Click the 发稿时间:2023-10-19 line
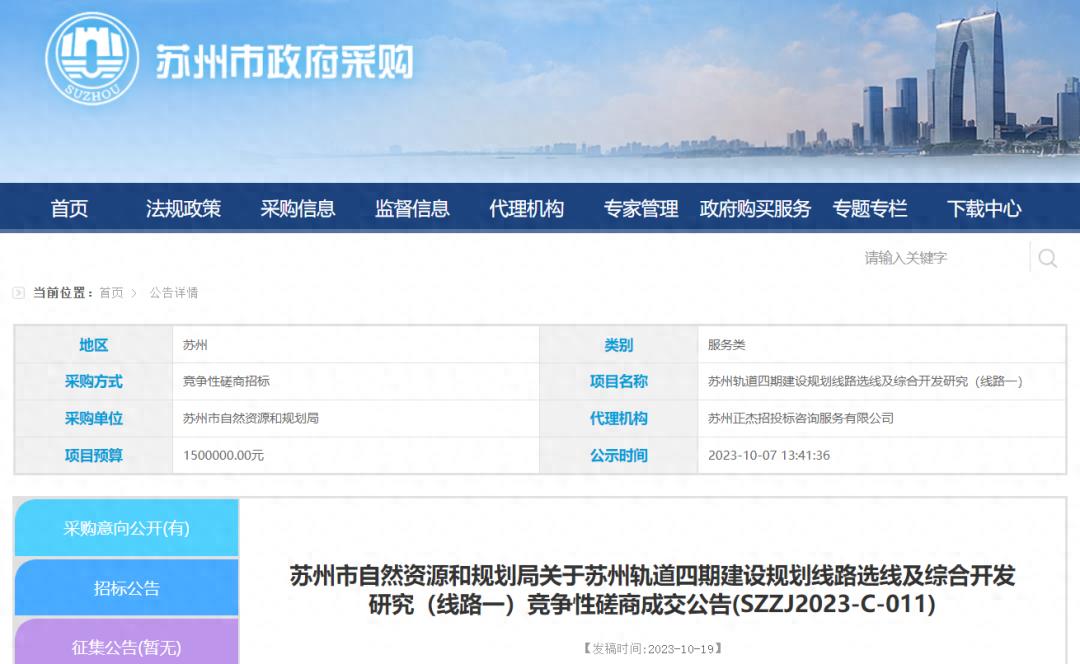1080x664 pixels. 652,648
